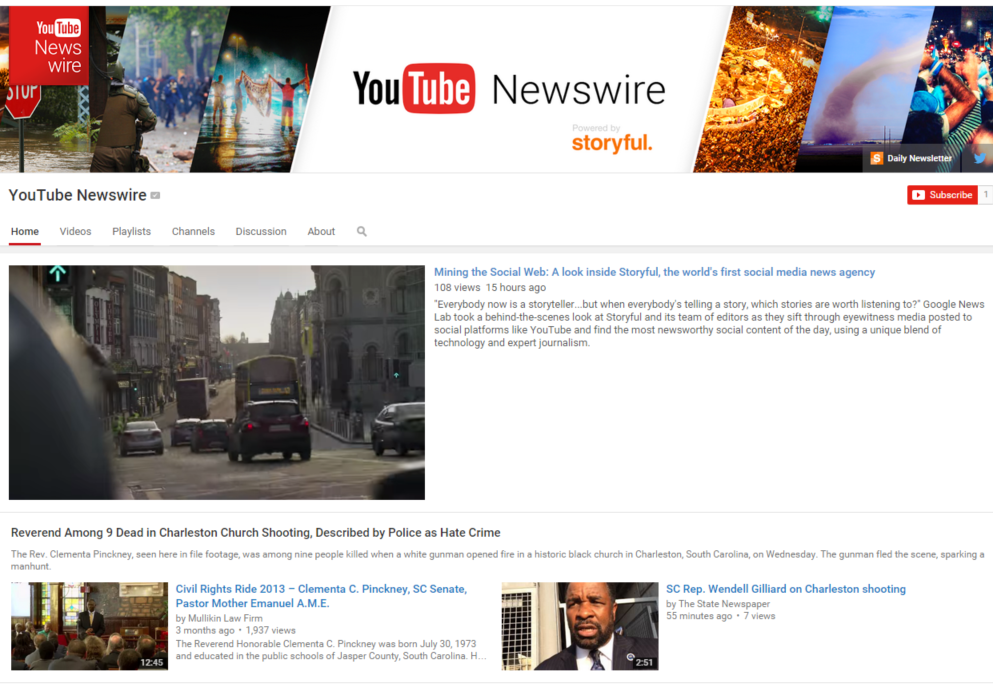Click the orange storyful logo in banner
Viewport: 993px width, 694px height.
click(612, 142)
